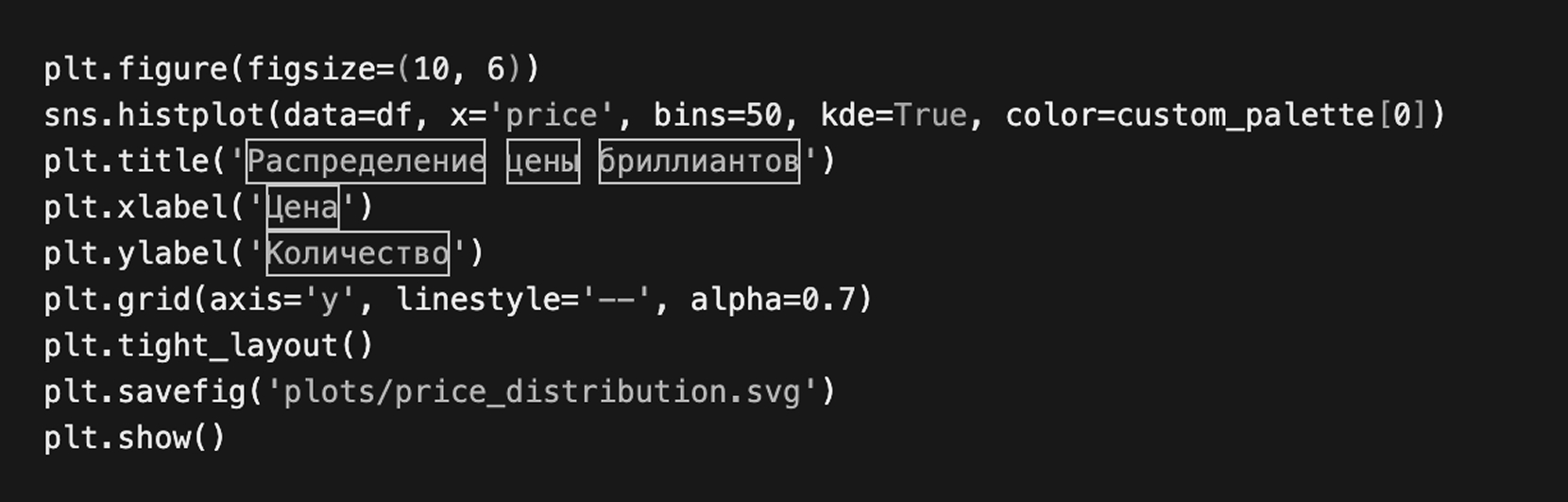Click 'Количество' in the ylabel string

[x=357, y=253]
